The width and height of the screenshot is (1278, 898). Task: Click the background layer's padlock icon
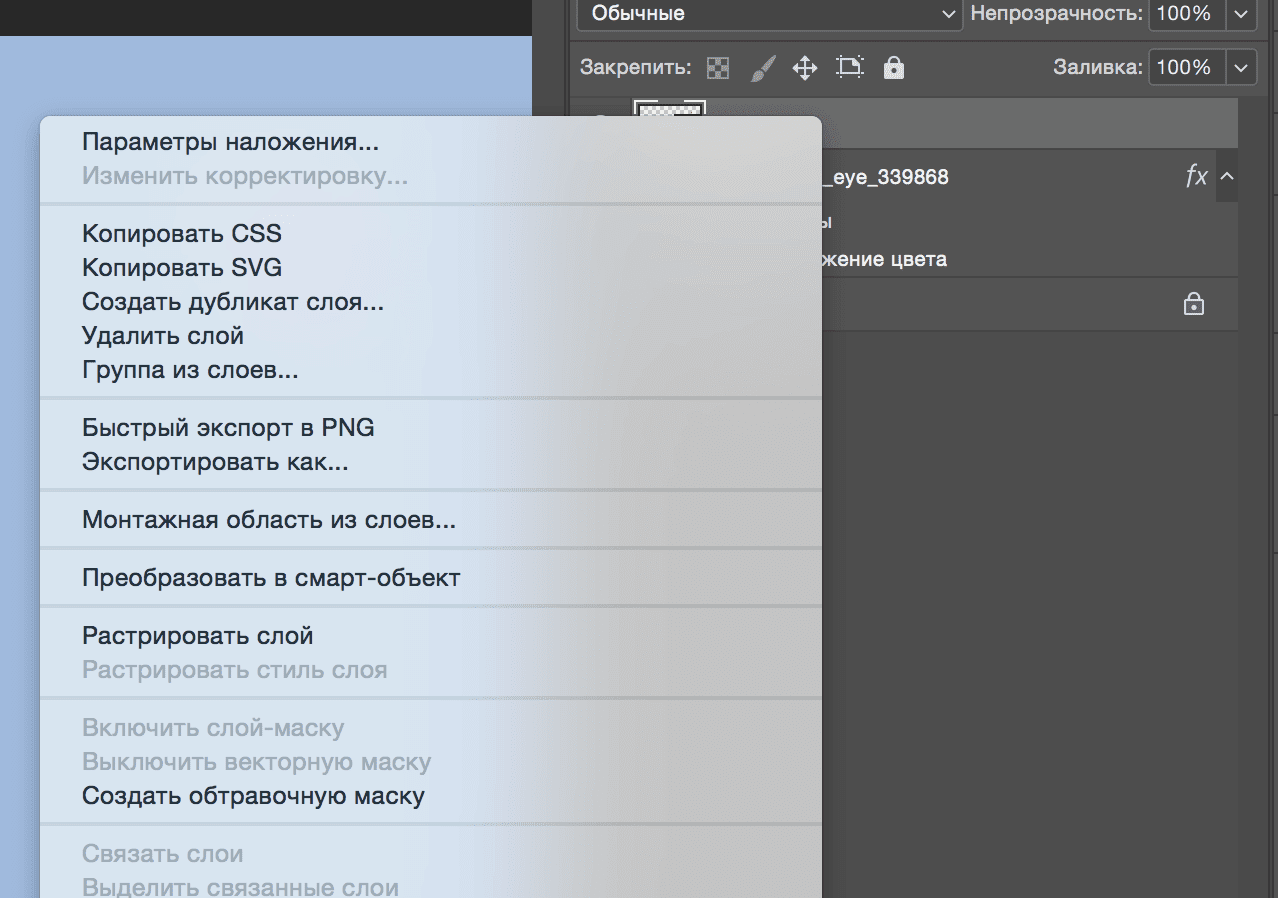click(x=1193, y=304)
